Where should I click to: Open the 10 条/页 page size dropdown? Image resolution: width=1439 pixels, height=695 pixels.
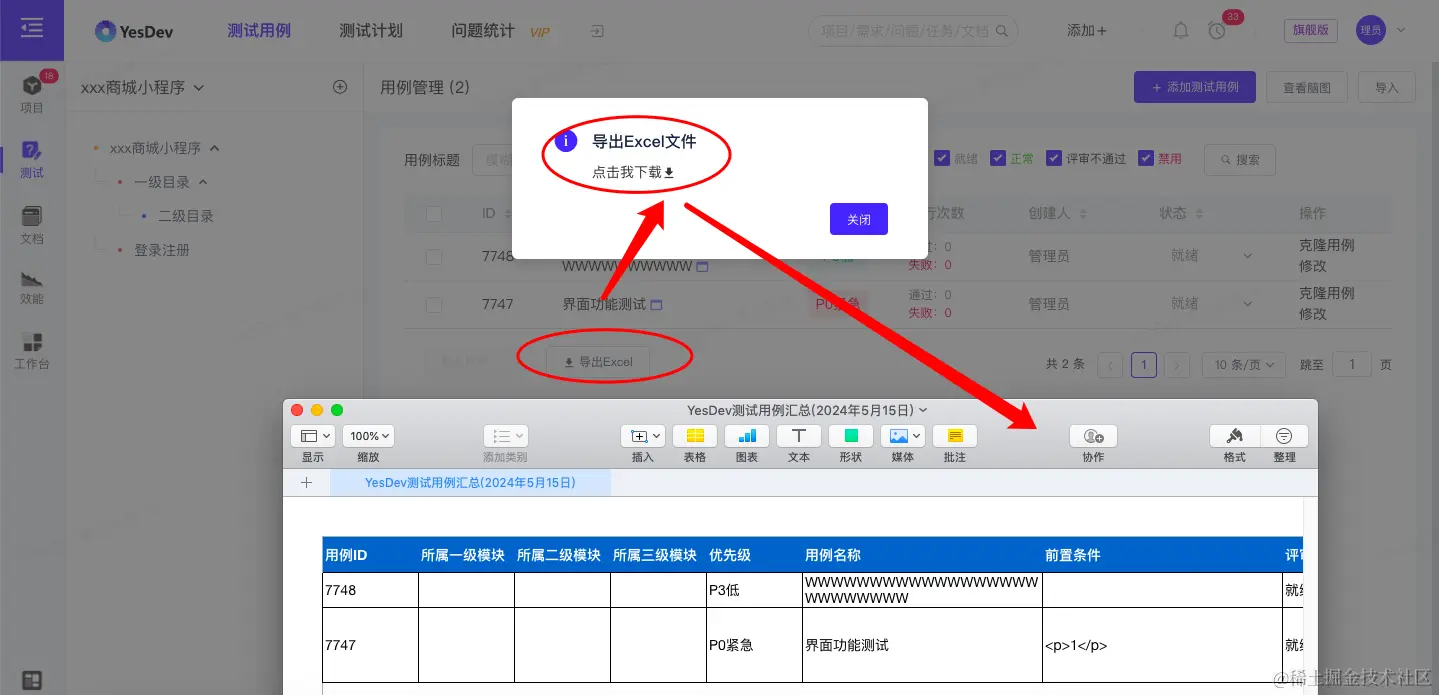coord(1244,365)
